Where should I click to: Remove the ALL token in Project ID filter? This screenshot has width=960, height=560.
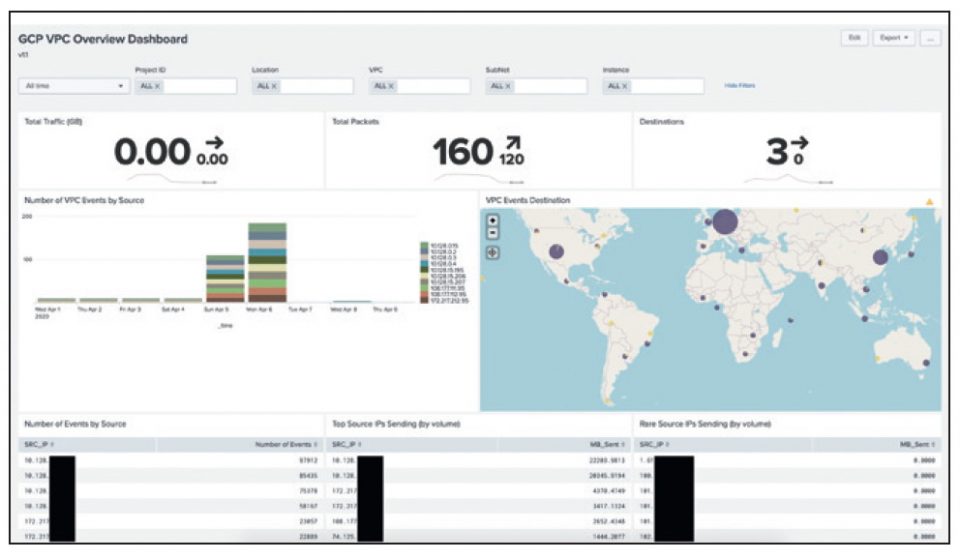coord(157,86)
